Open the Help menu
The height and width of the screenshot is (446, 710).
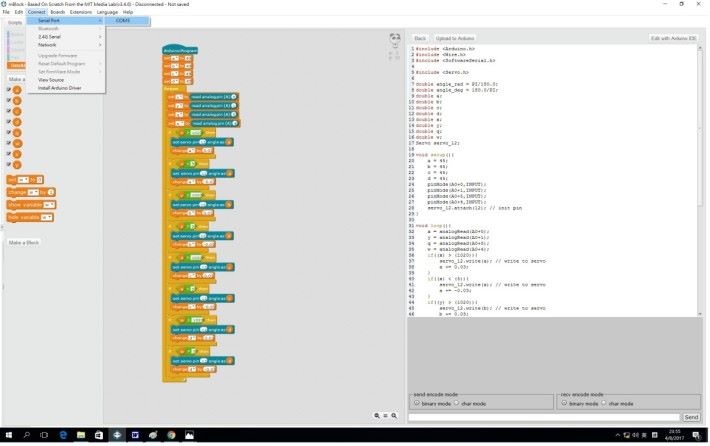128,12
